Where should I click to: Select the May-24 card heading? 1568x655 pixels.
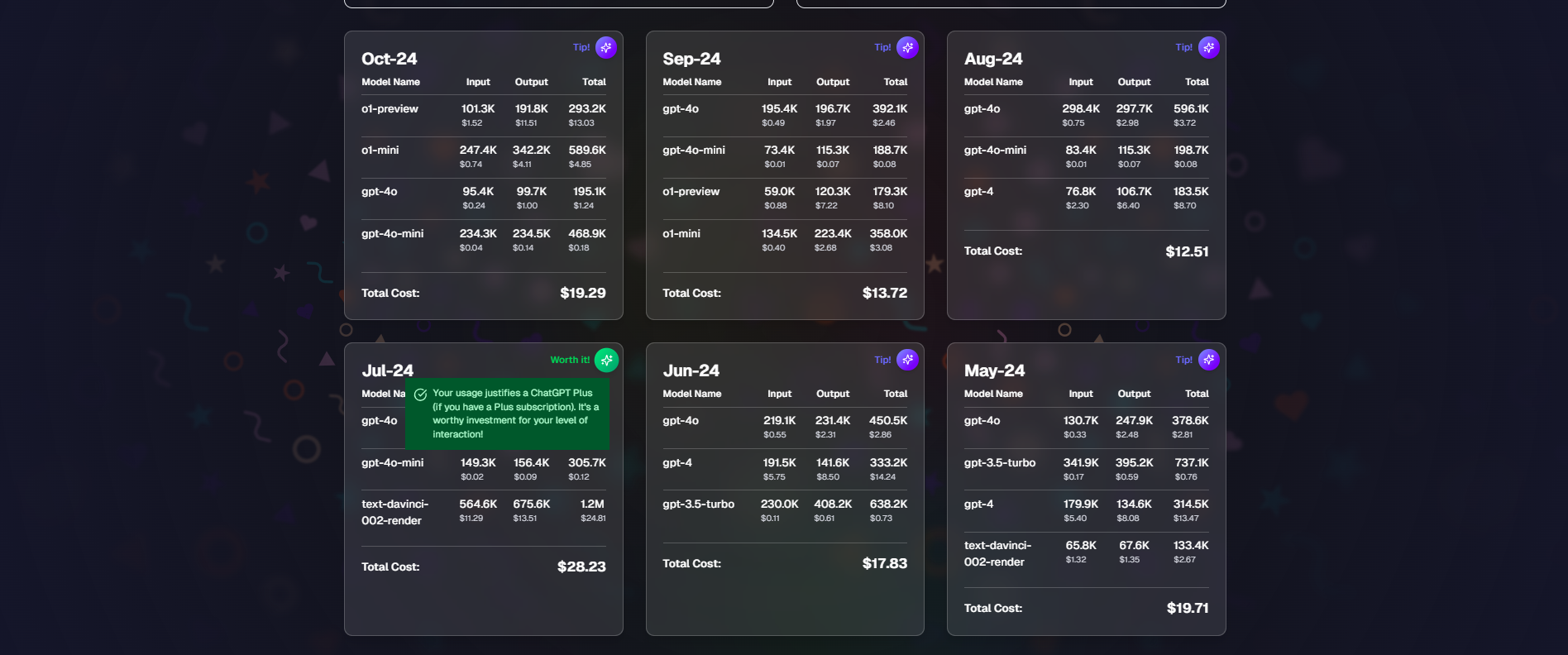click(994, 371)
